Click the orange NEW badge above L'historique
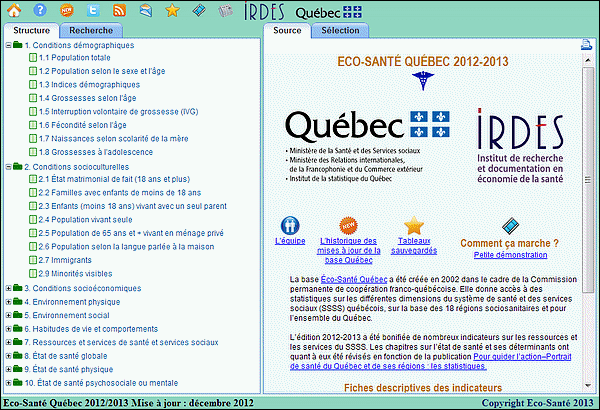This screenshot has height=410, width=600. [x=348, y=225]
